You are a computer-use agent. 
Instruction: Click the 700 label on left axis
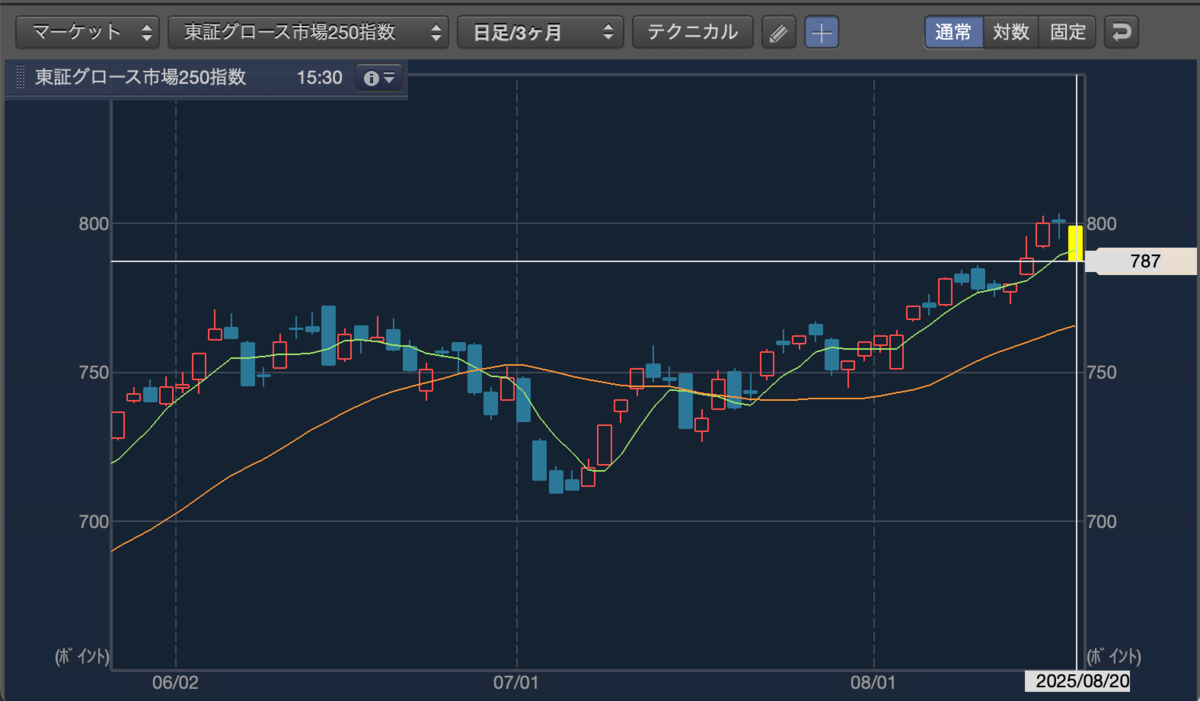[92, 521]
